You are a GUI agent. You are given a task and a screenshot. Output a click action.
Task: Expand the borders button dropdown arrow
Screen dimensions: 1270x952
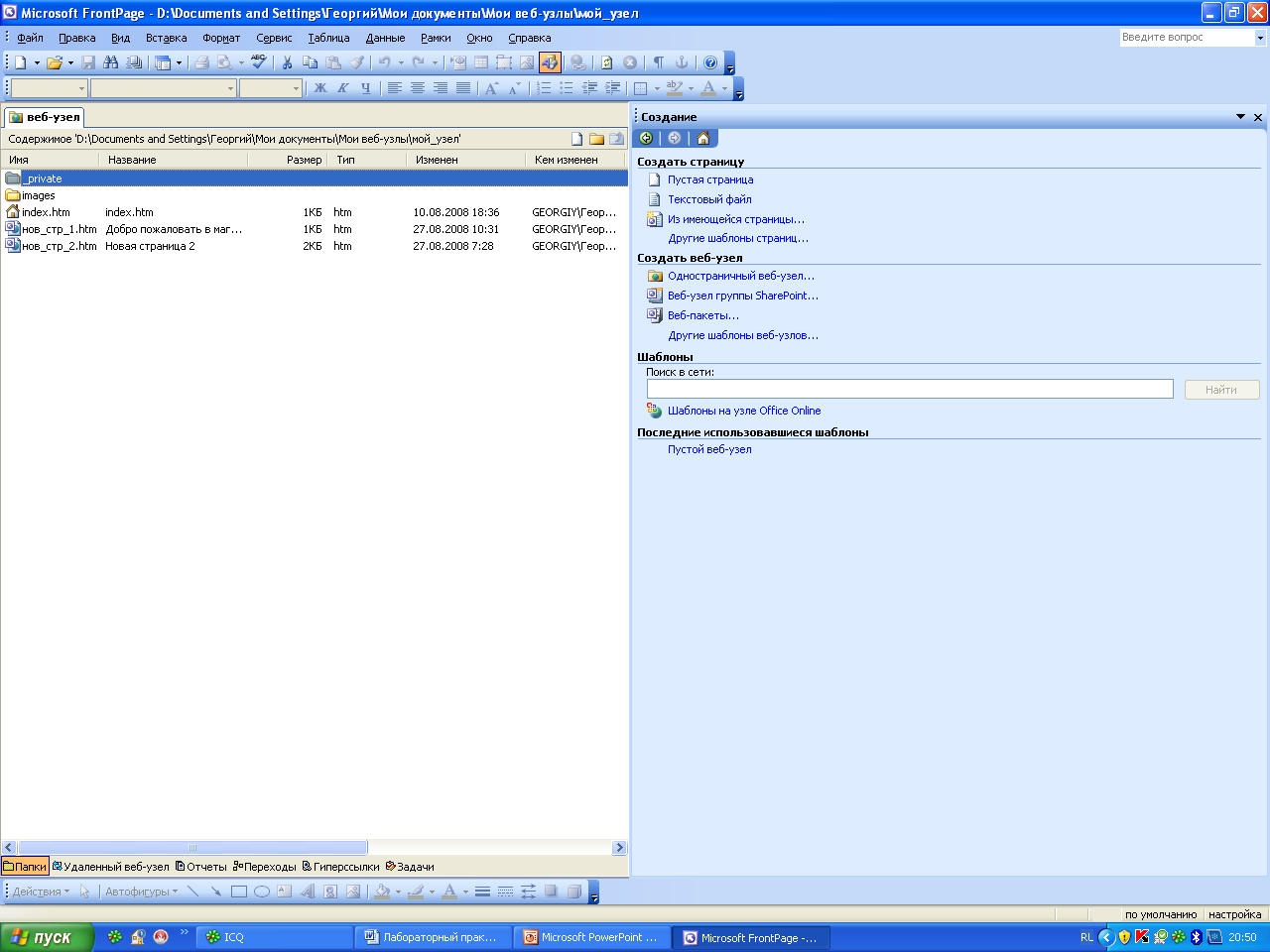coord(657,88)
